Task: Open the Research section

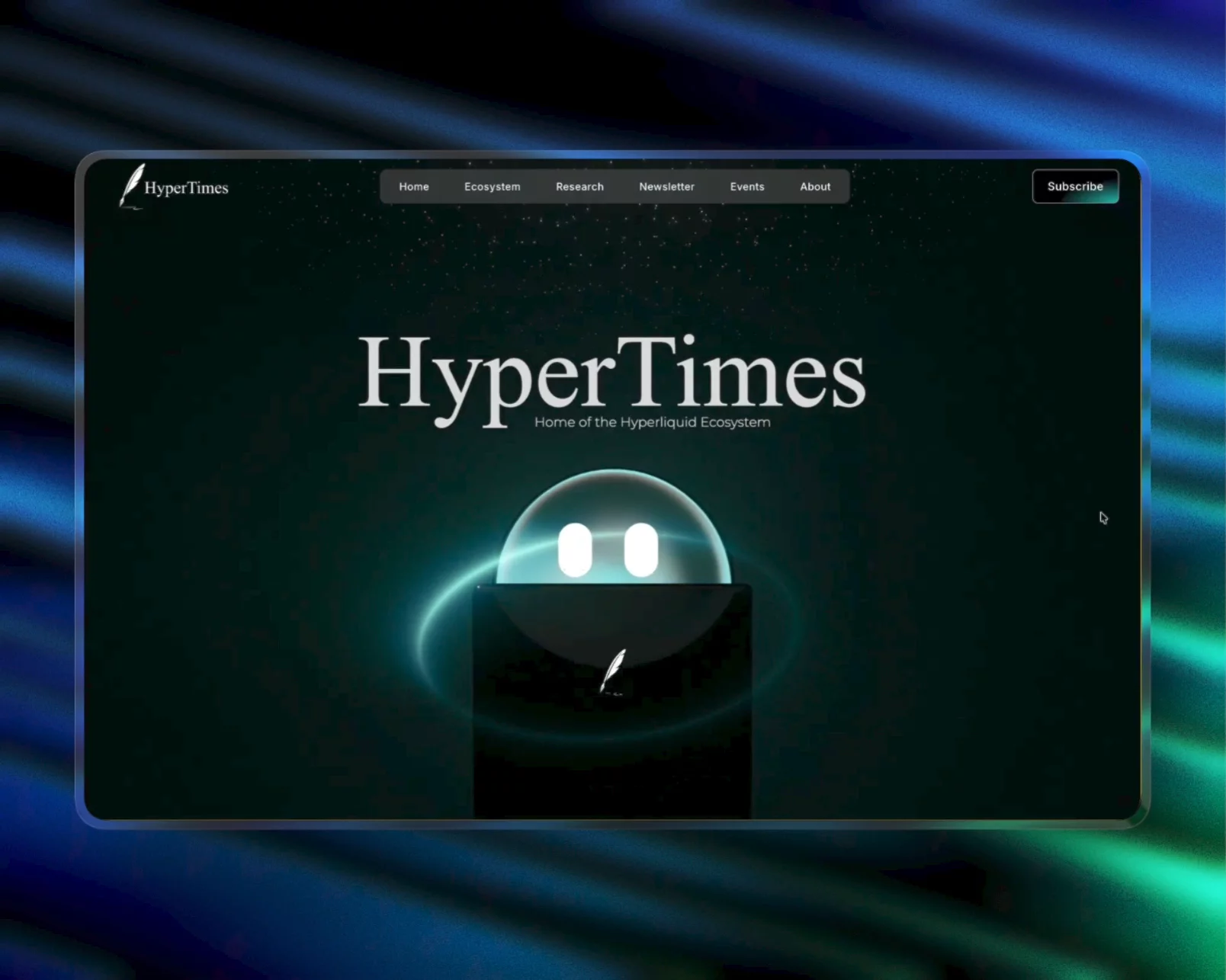Action: (579, 187)
